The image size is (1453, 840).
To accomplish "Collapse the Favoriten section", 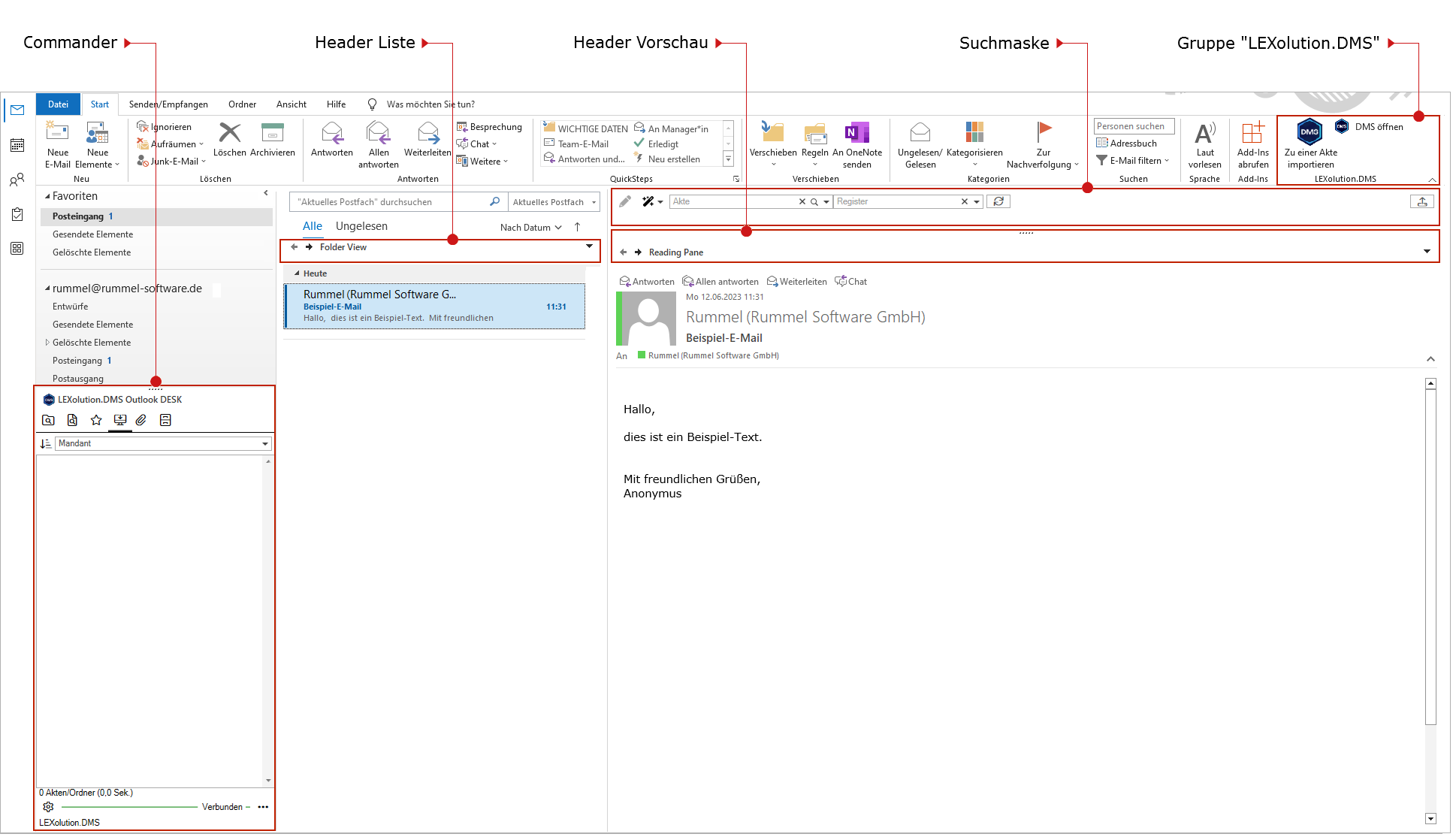I will coord(47,196).
